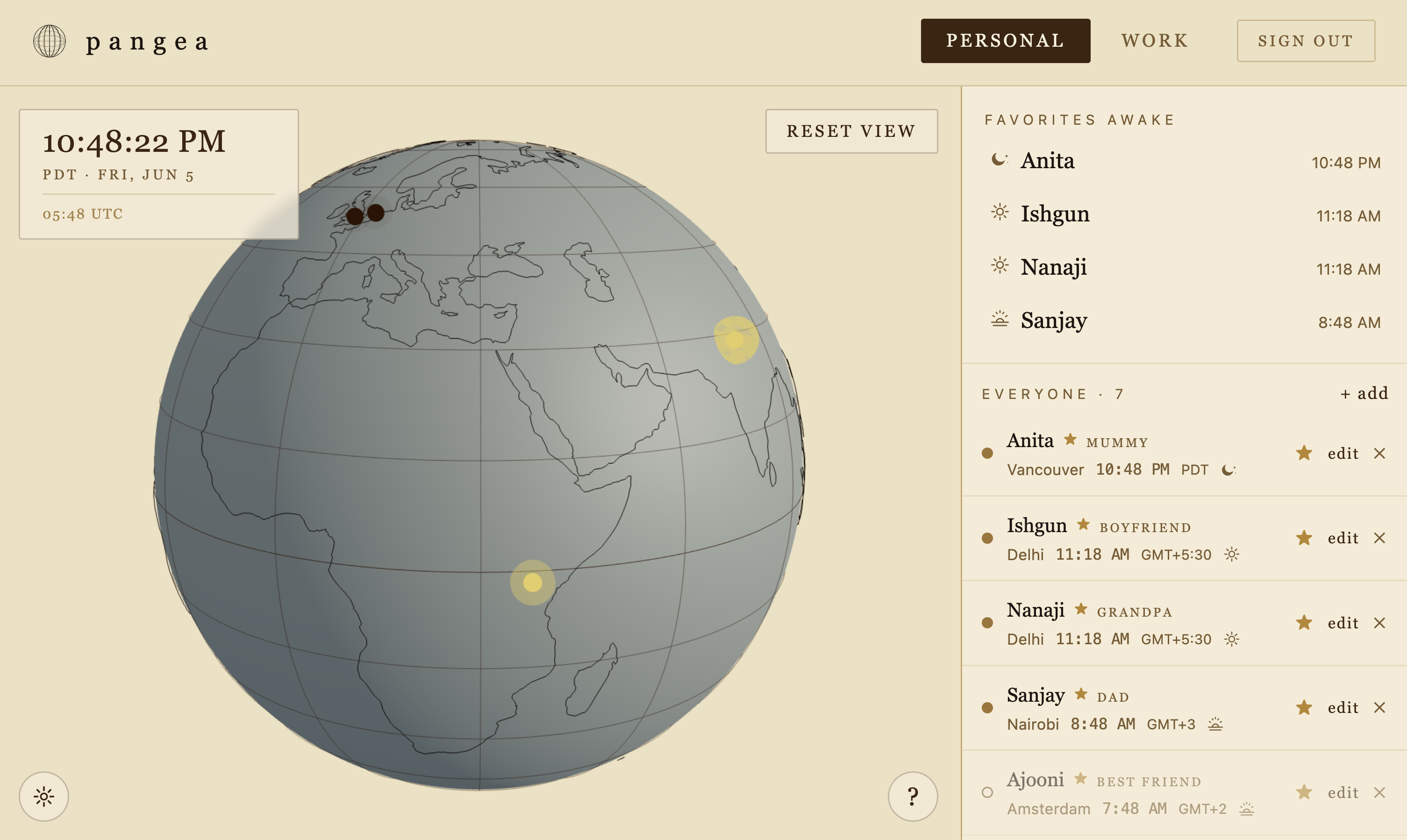This screenshot has height=840, width=1407.
Task: Click the moon icon in Anita's Vancouver line
Action: coord(1228,470)
